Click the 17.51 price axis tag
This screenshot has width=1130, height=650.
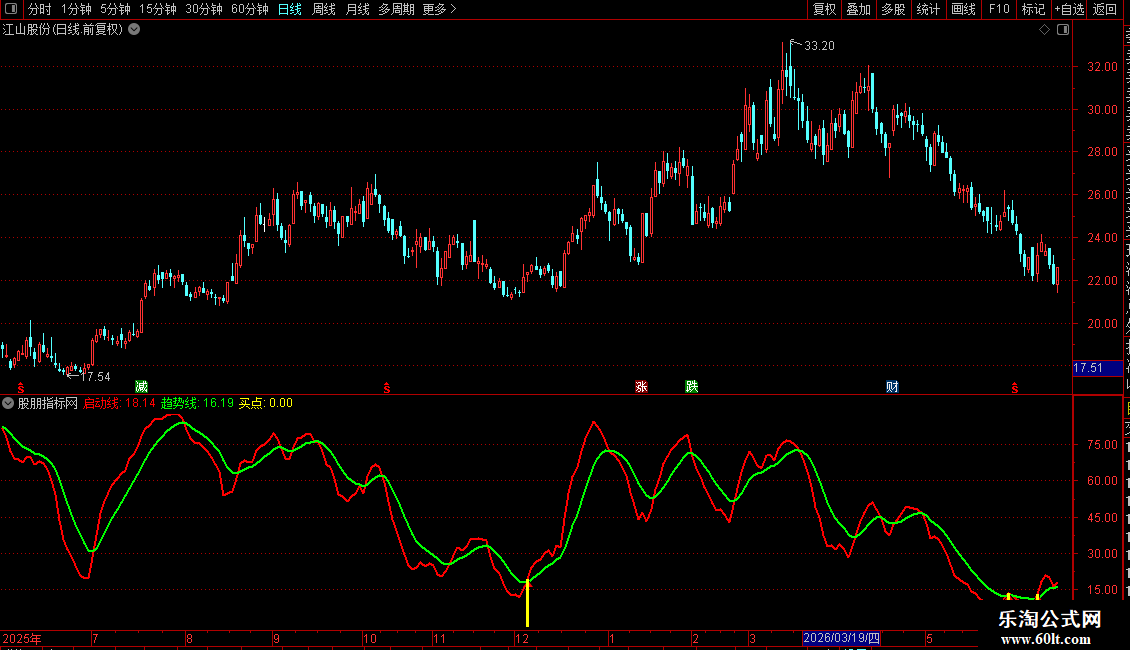[x=1097, y=368]
